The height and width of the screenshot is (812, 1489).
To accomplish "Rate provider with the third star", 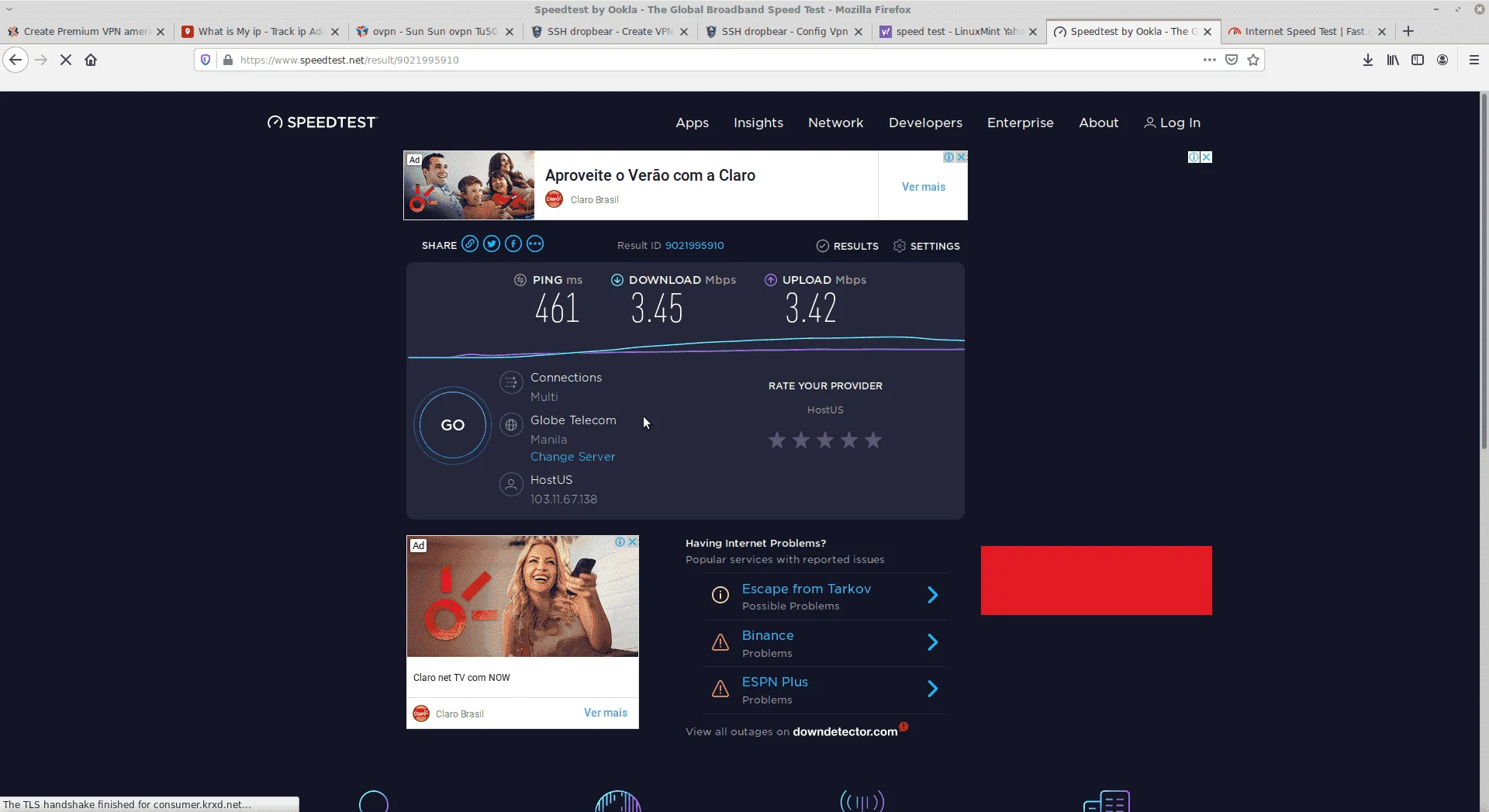I will (x=825, y=441).
